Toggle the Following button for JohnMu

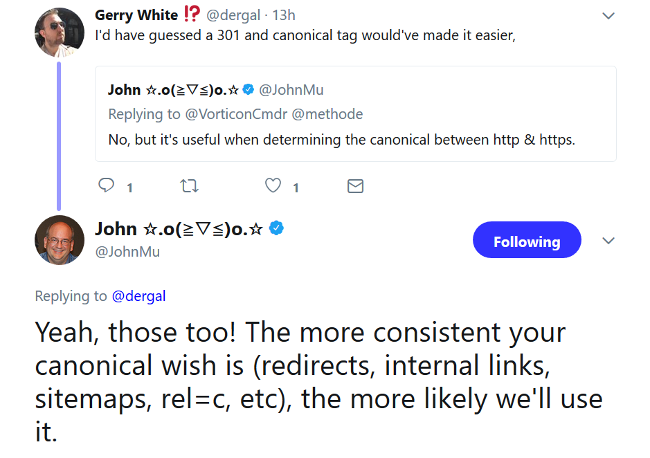(x=526, y=241)
